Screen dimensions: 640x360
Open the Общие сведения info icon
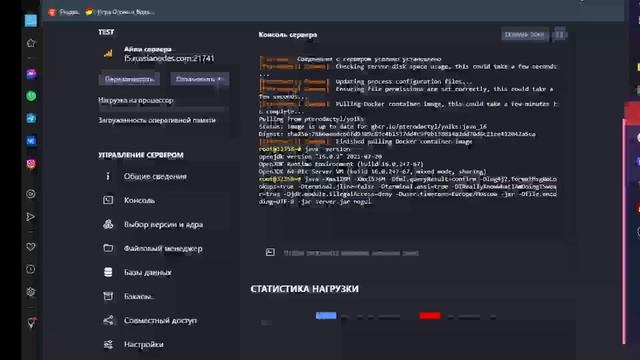[x=108, y=176]
